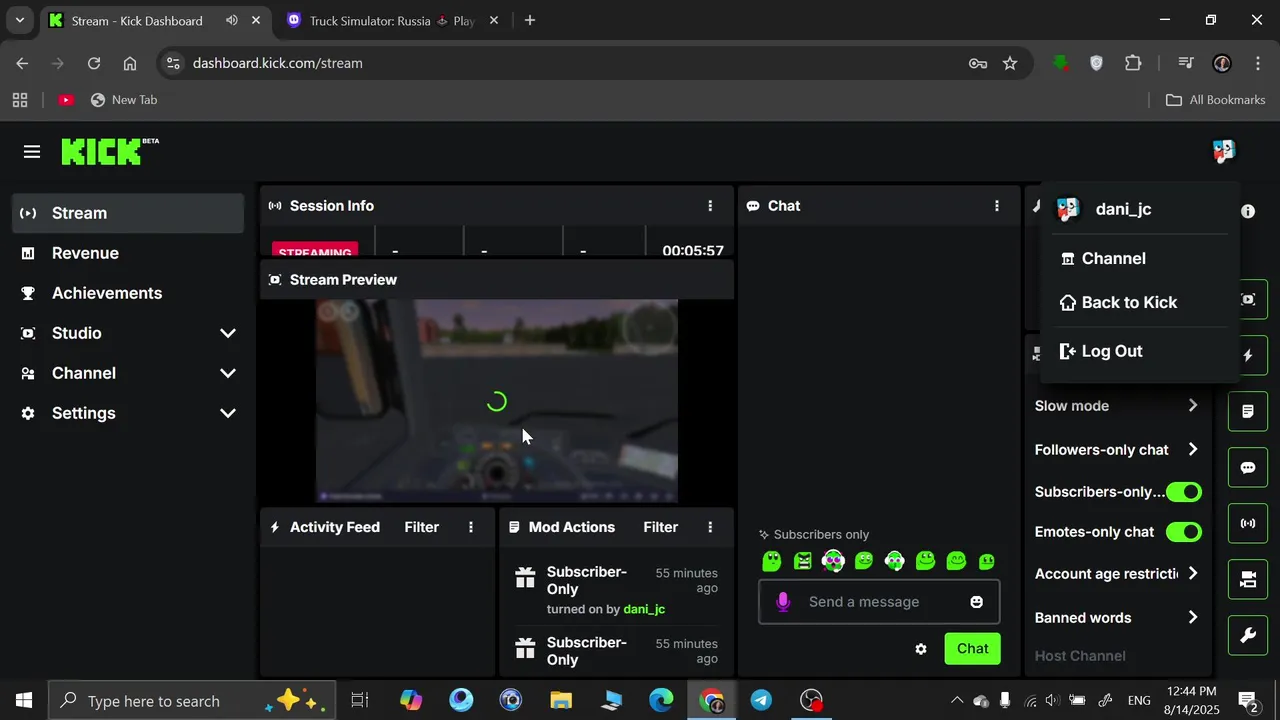This screenshot has width=1280, height=720.
Task: Switch to Truck Simulator: Russia tab
Action: 391,20
